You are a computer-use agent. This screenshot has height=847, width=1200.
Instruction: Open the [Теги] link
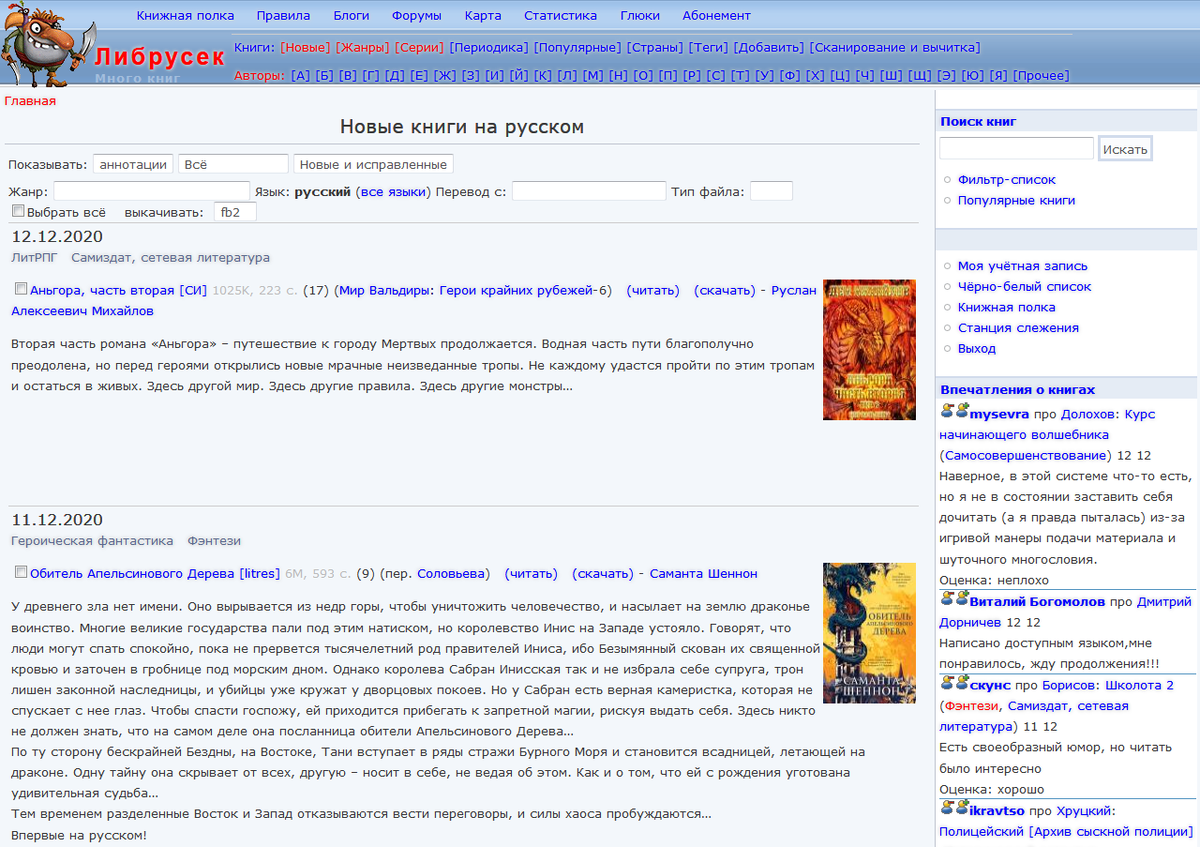pos(708,47)
